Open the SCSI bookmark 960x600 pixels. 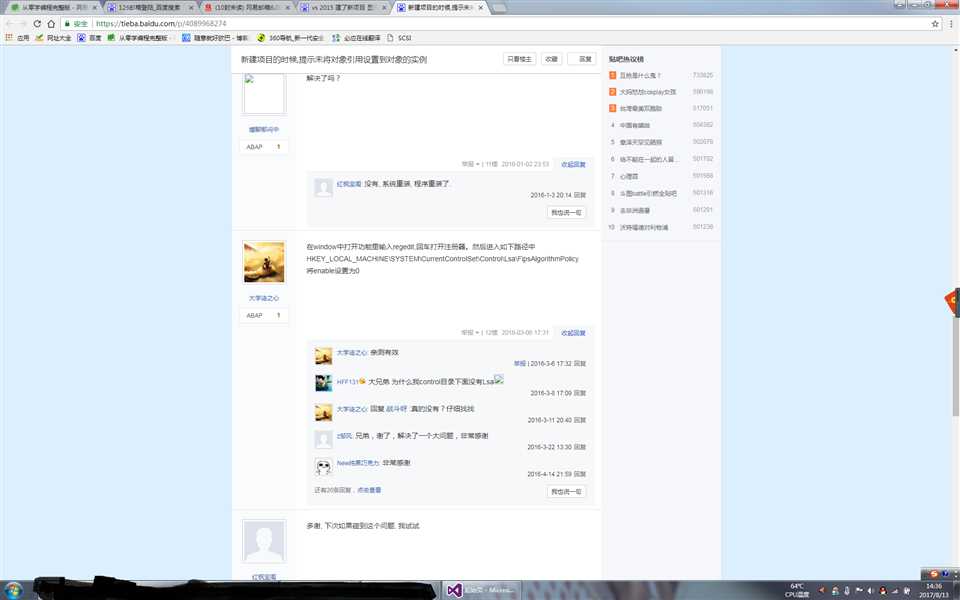tap(399, 38)
